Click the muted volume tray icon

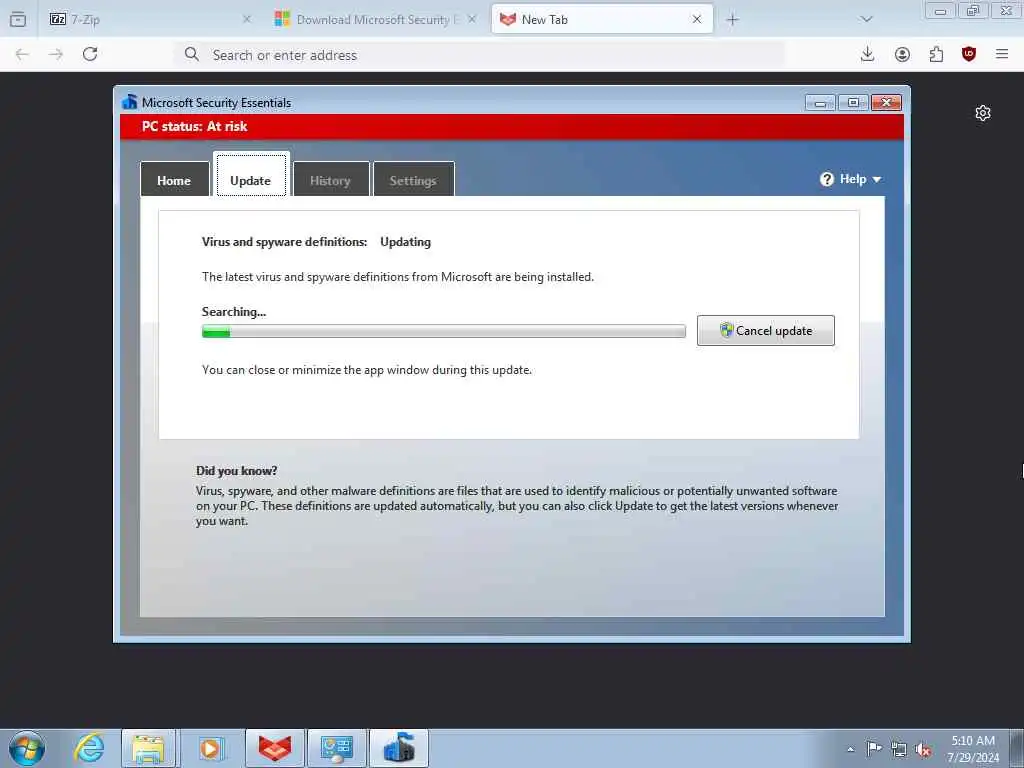(x=923, y=750)
